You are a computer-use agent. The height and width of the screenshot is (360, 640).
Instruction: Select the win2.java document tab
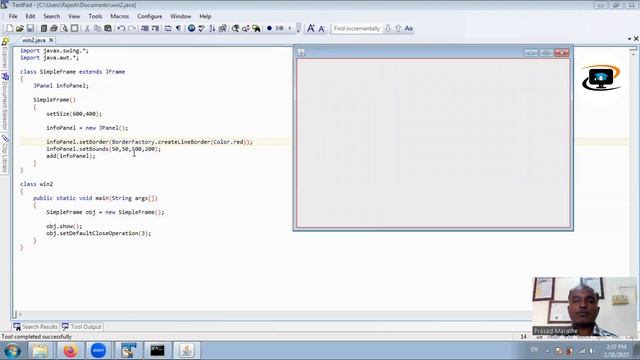33,40
